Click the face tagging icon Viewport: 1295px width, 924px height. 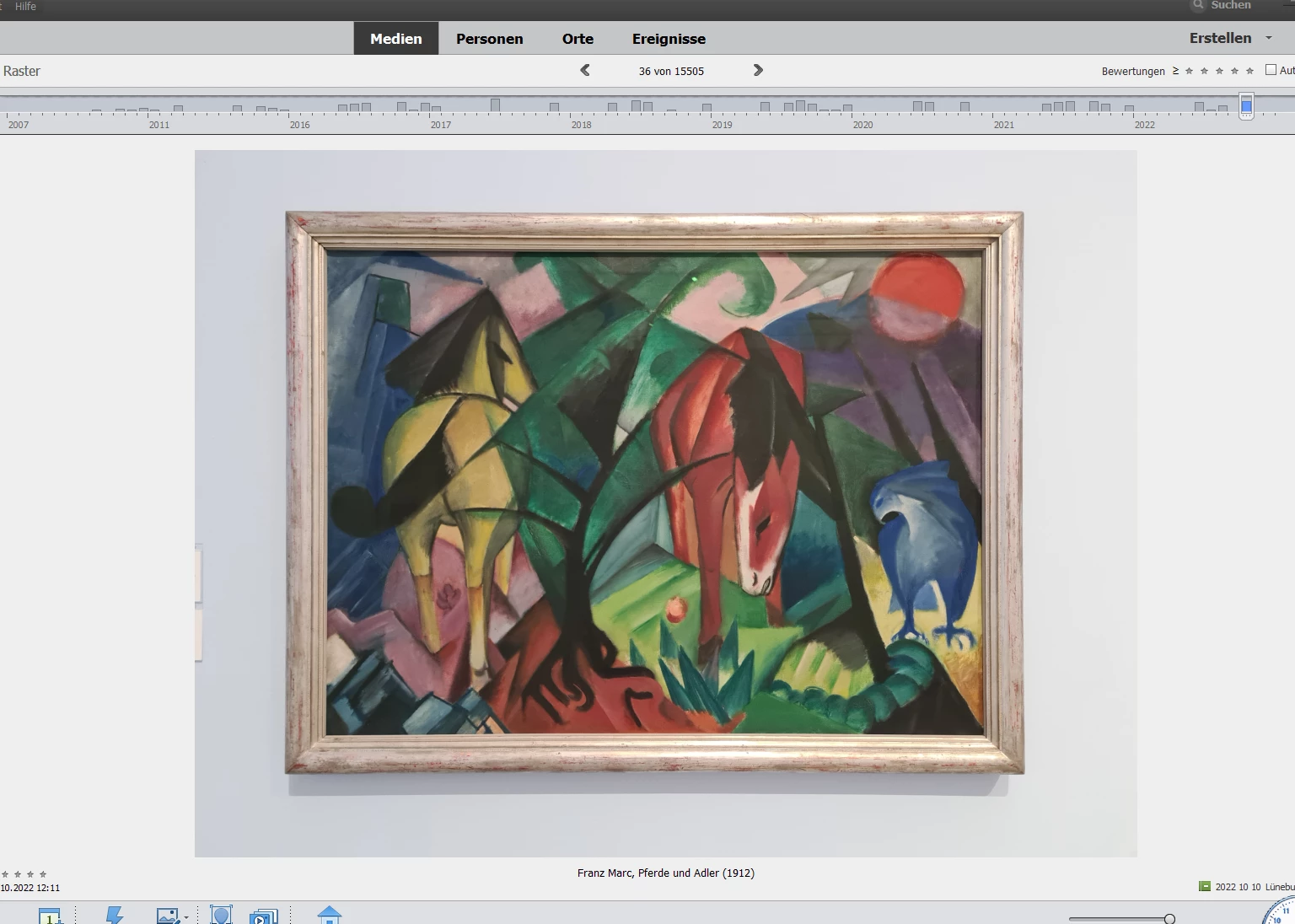click(221, 915)
